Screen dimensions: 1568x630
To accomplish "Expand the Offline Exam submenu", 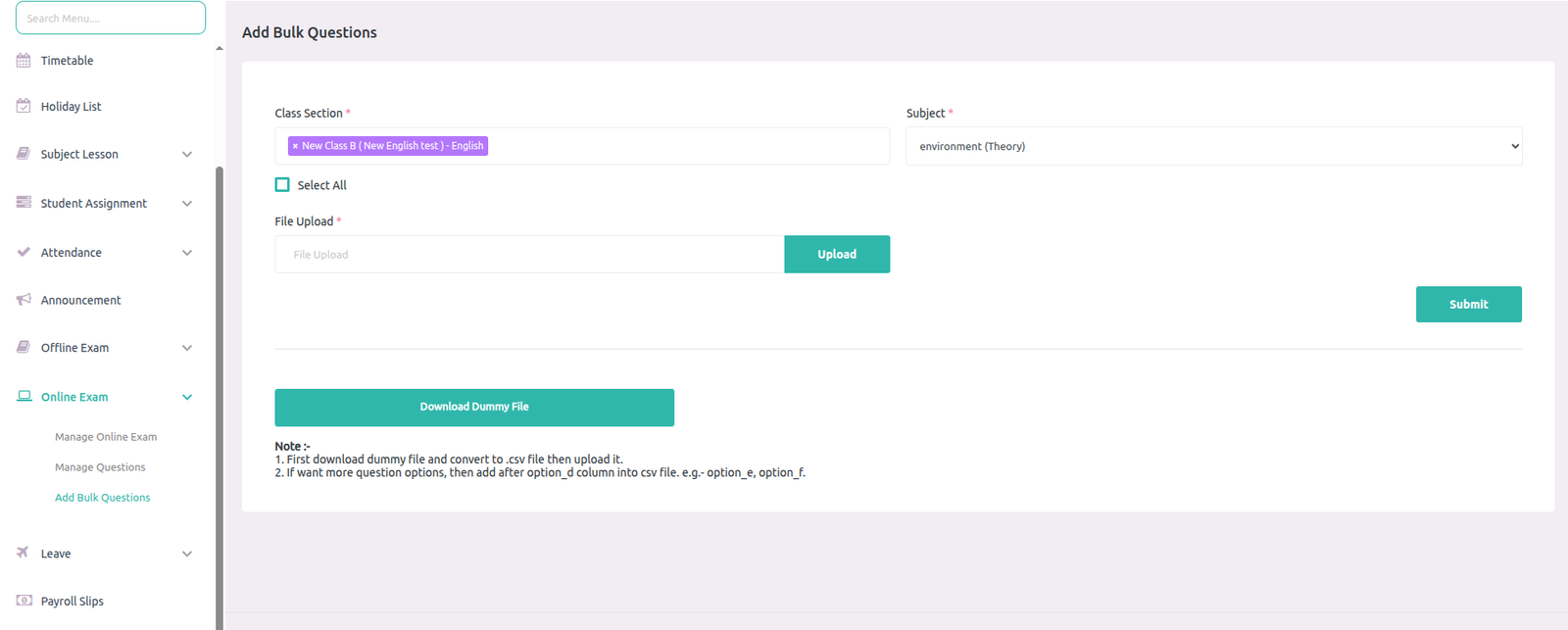I will [x=187, y=348].
